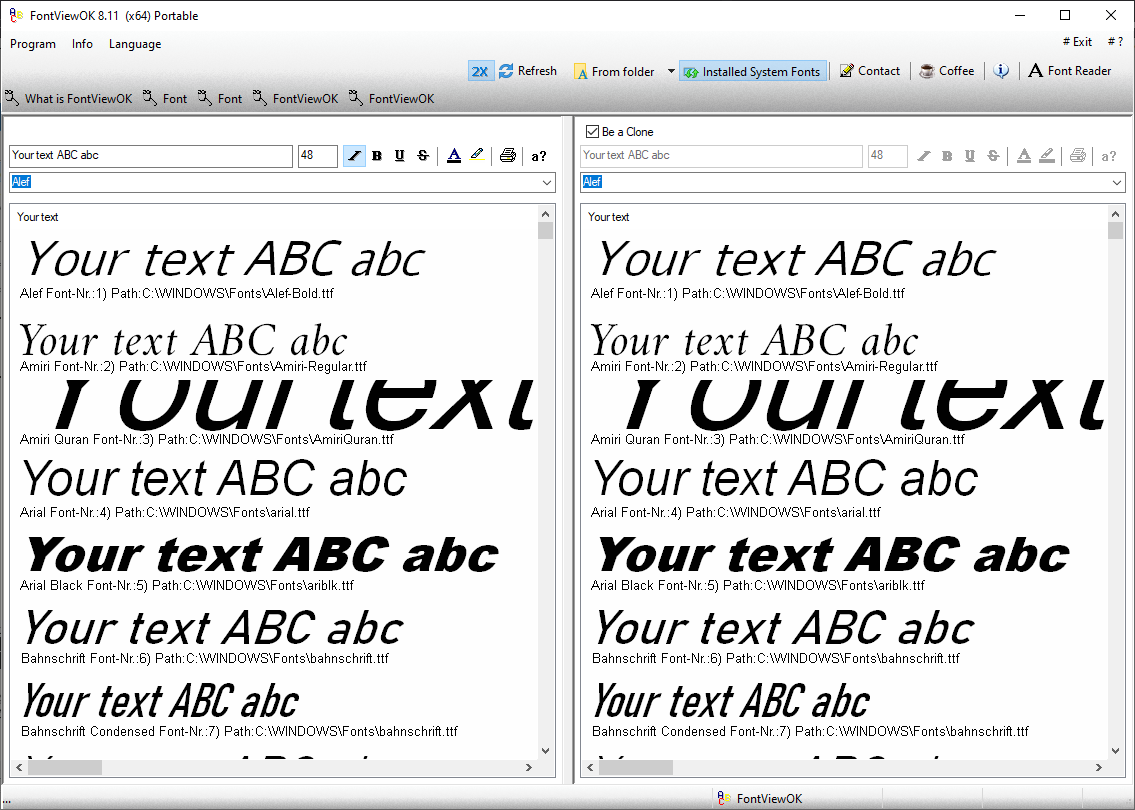Click the blue info icon

point(1001,71)
